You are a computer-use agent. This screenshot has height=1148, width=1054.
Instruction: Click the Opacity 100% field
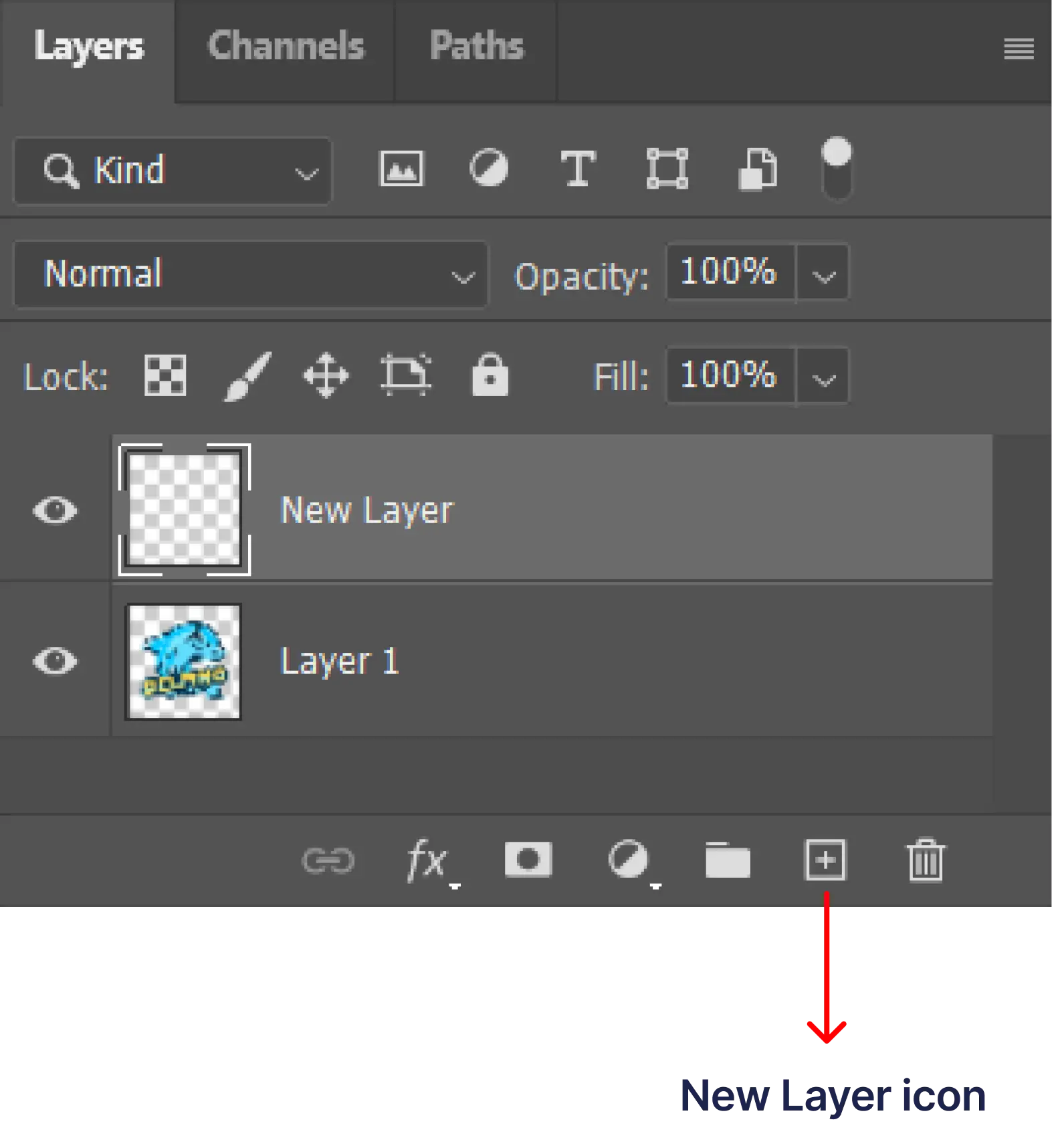coord(730,273)
